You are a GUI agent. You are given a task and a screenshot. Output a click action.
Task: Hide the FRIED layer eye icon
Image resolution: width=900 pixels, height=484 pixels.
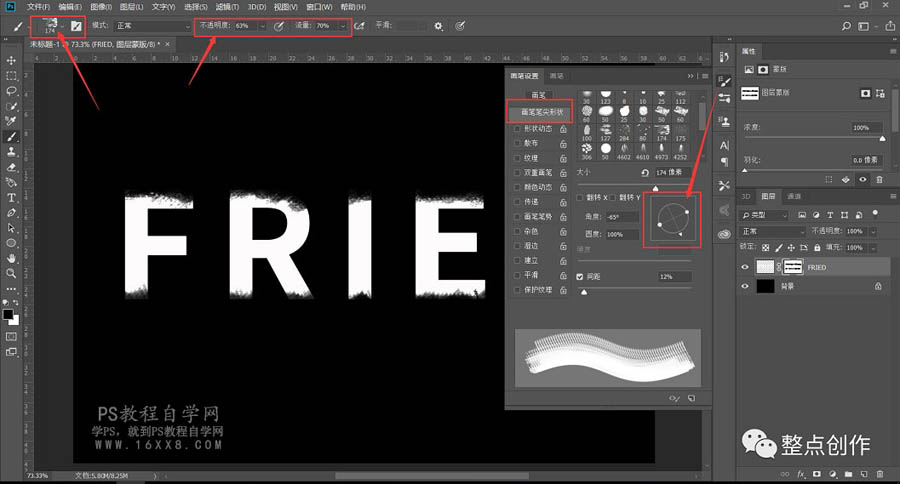(745, 267)
